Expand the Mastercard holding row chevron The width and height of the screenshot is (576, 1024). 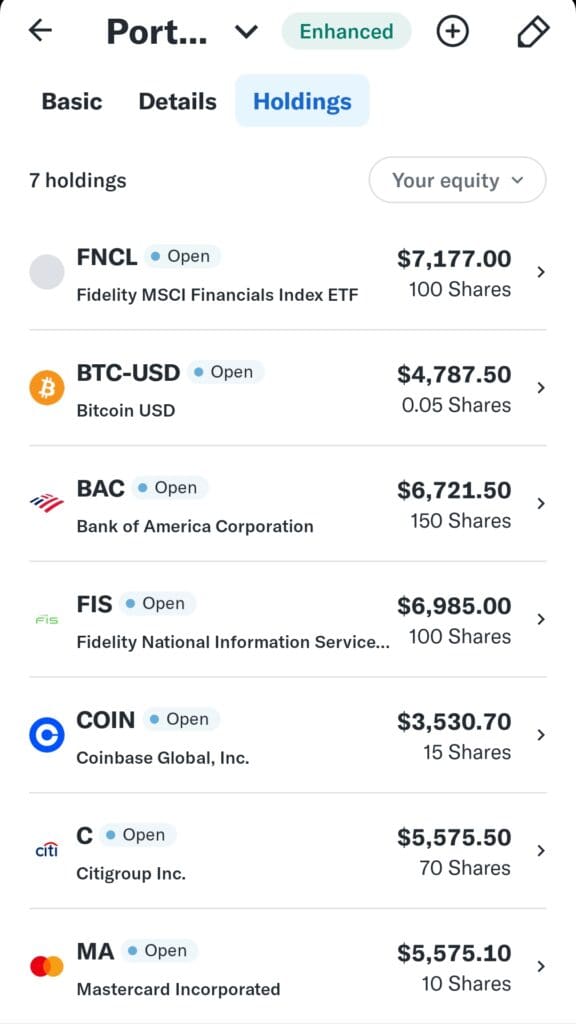coord(541,966)
